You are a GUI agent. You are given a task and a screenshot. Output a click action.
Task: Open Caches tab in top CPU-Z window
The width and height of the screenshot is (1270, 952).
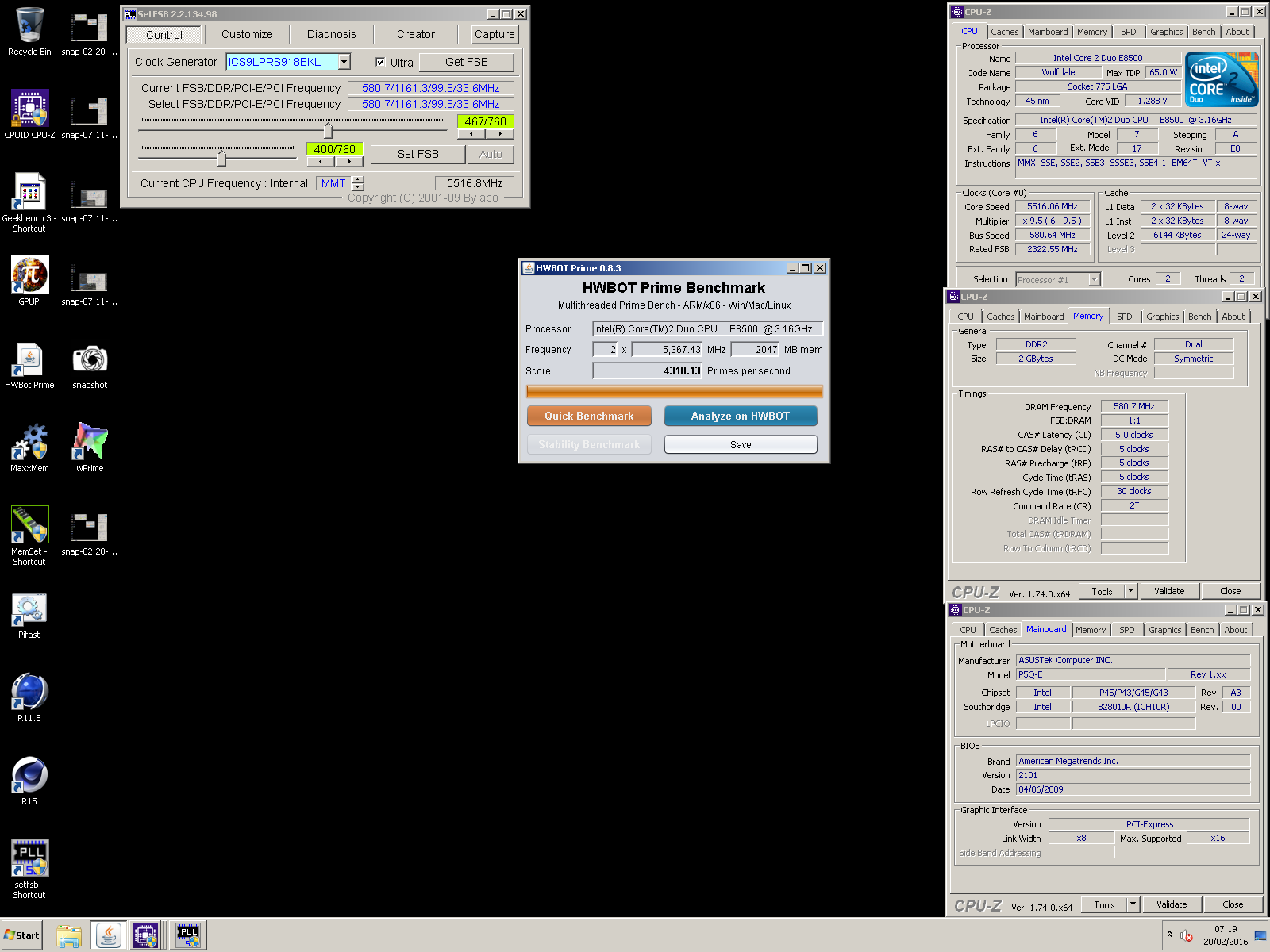click(1005, 32)
